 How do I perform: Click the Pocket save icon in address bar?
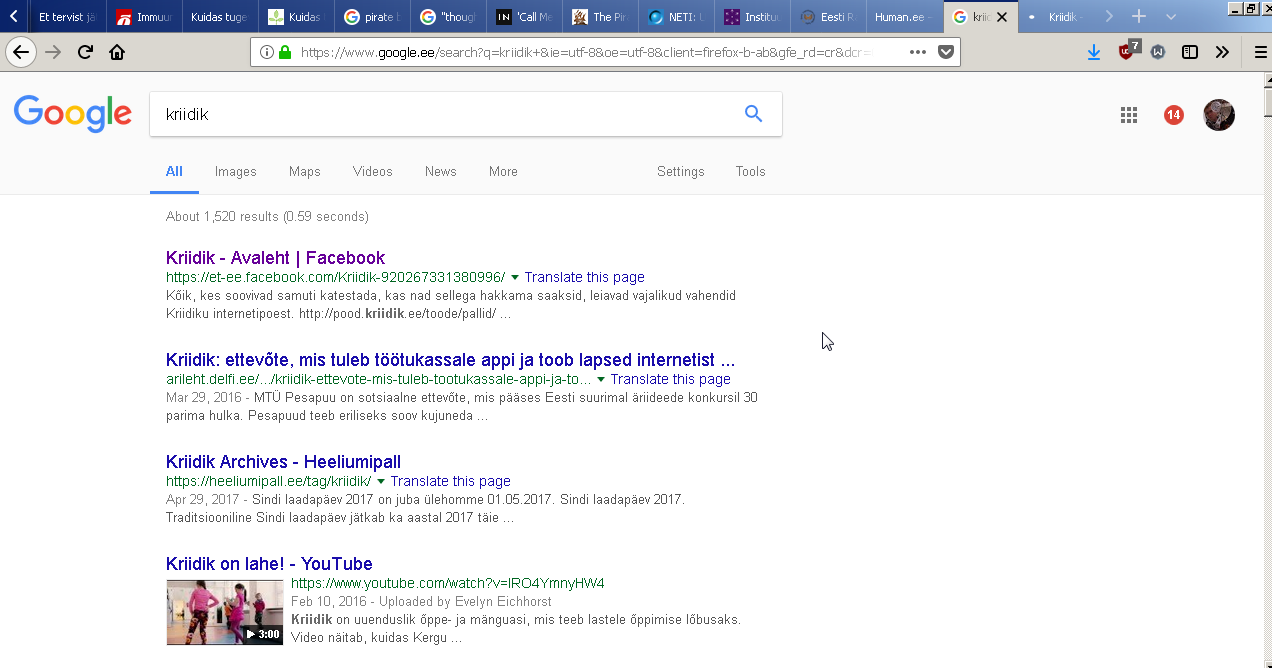[x=945, y=52]
